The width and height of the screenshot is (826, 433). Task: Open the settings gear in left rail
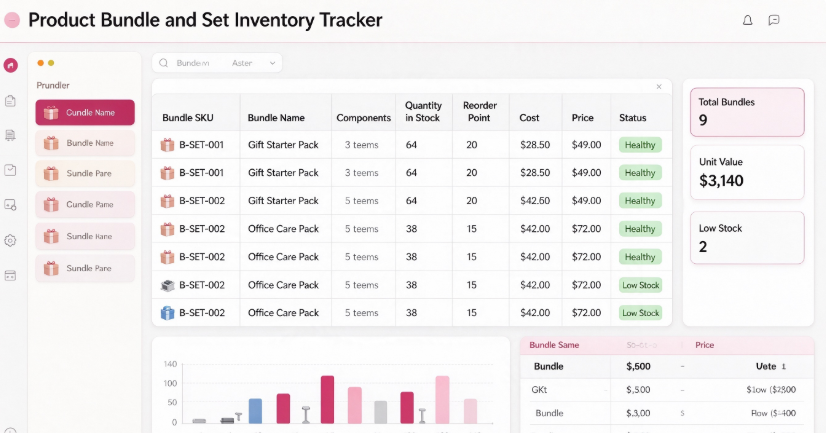(11, 241)
